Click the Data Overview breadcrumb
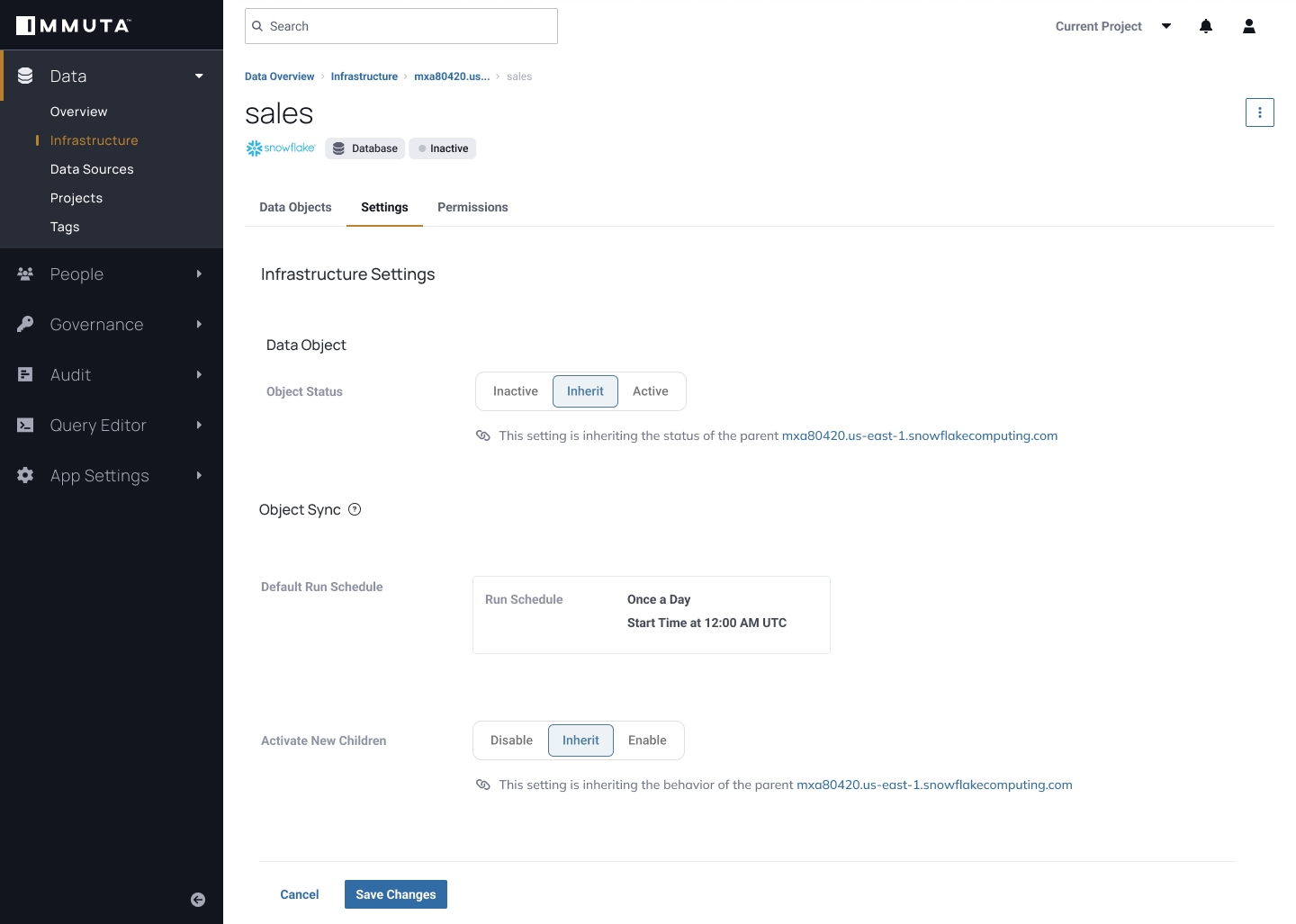 coord(280,76)
